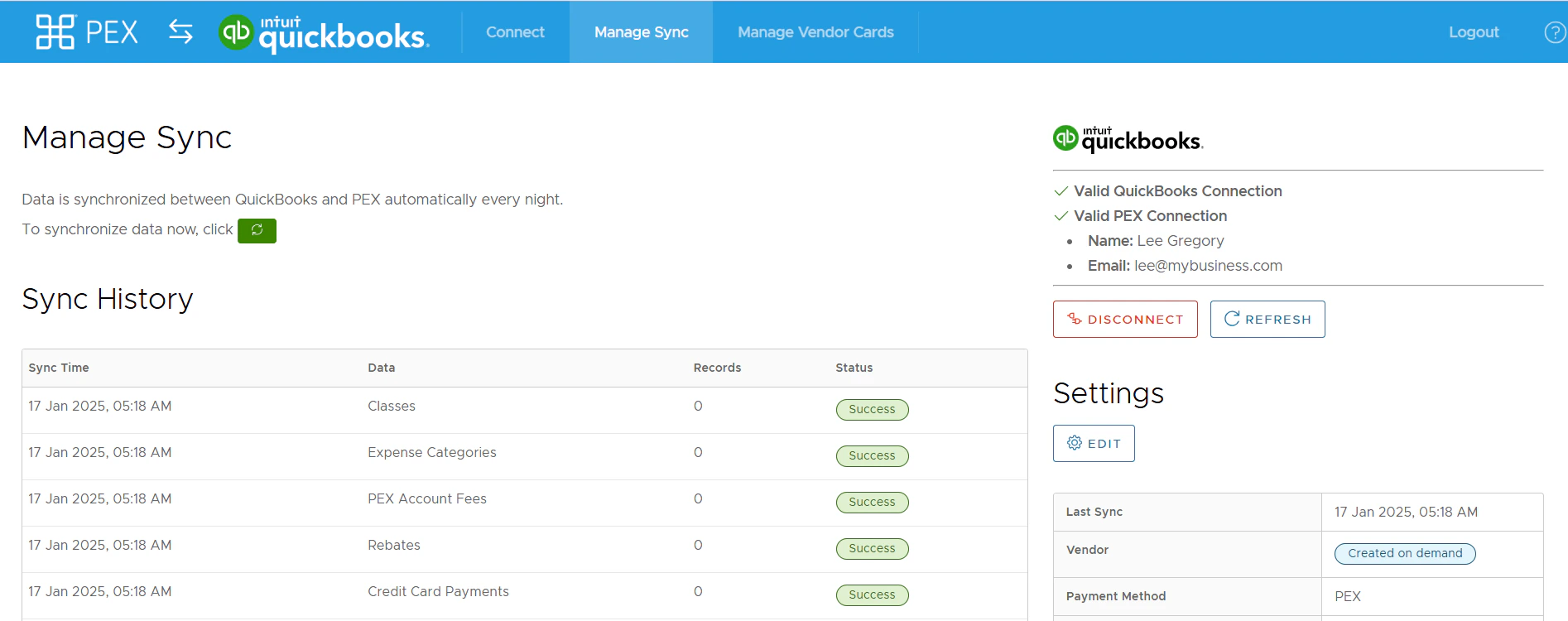This screenshot has width=1568, height=621.
Task: Click the Sync Time column header
Action: 59,368
